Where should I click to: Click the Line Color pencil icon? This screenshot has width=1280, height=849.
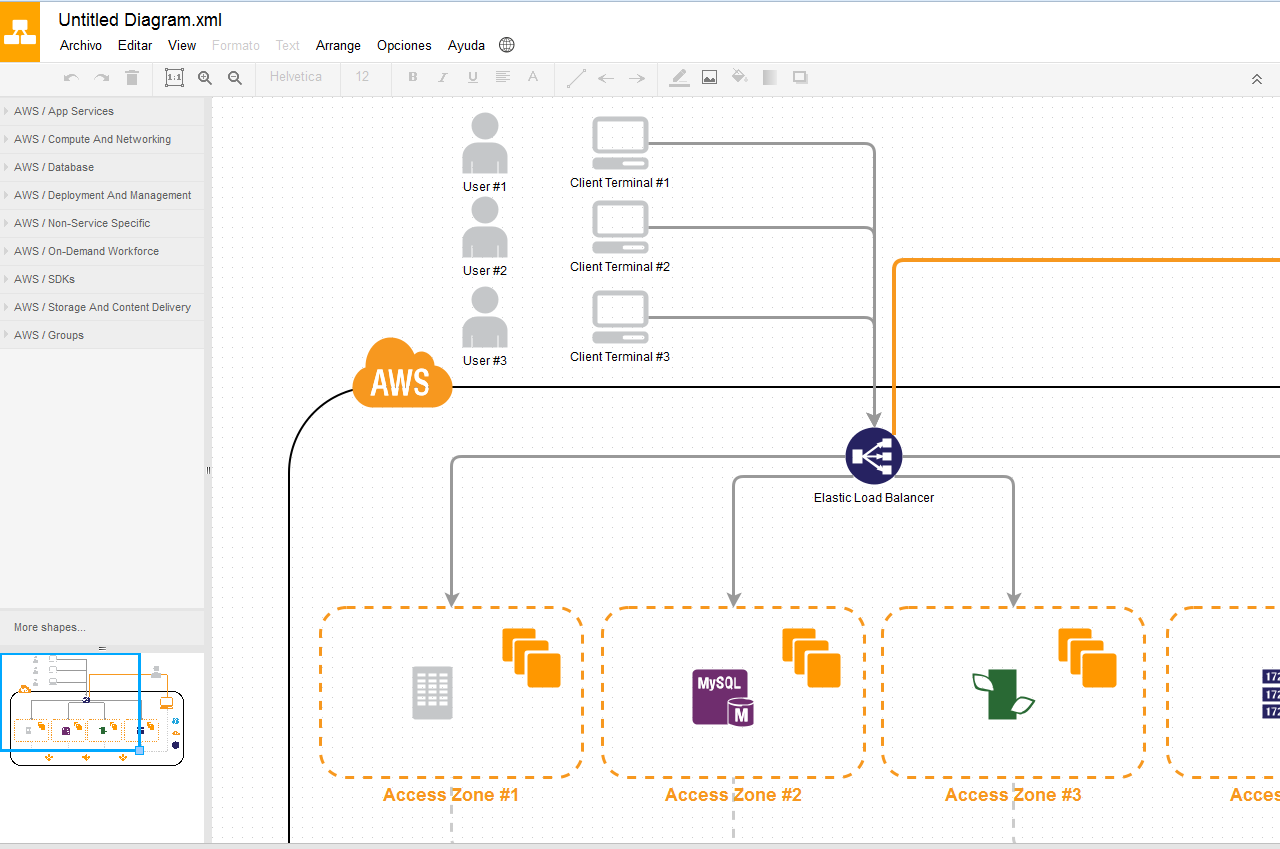(x=679, y=77)
